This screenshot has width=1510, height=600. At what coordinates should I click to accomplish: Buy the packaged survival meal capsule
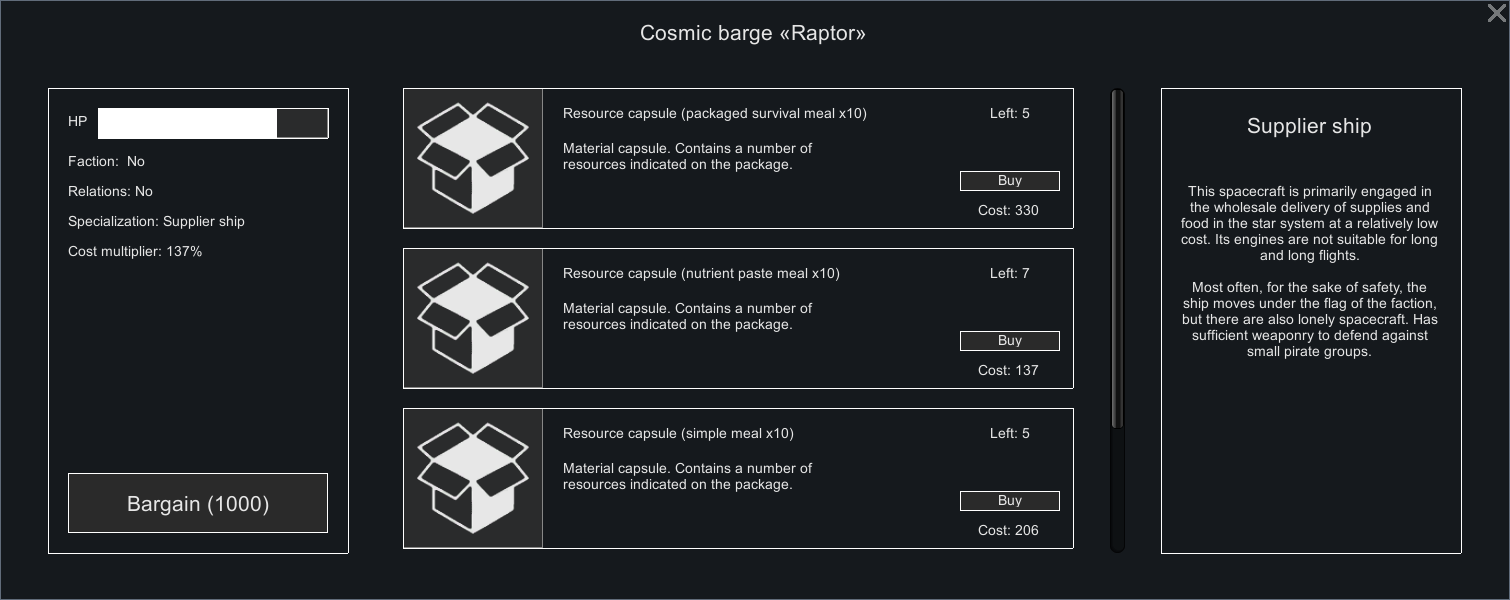pyautogui.click(x=1009, y=181)
